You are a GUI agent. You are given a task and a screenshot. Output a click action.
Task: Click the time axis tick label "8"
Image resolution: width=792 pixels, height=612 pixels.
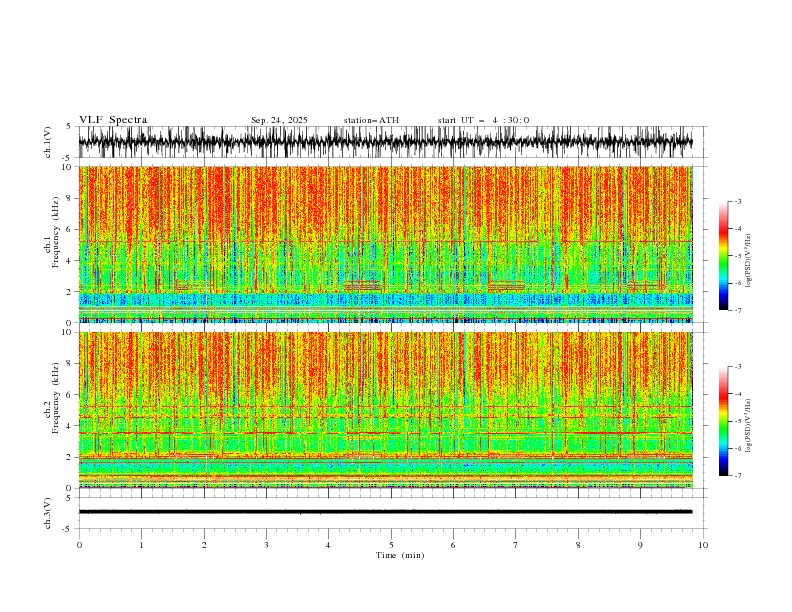coord(578,545)
